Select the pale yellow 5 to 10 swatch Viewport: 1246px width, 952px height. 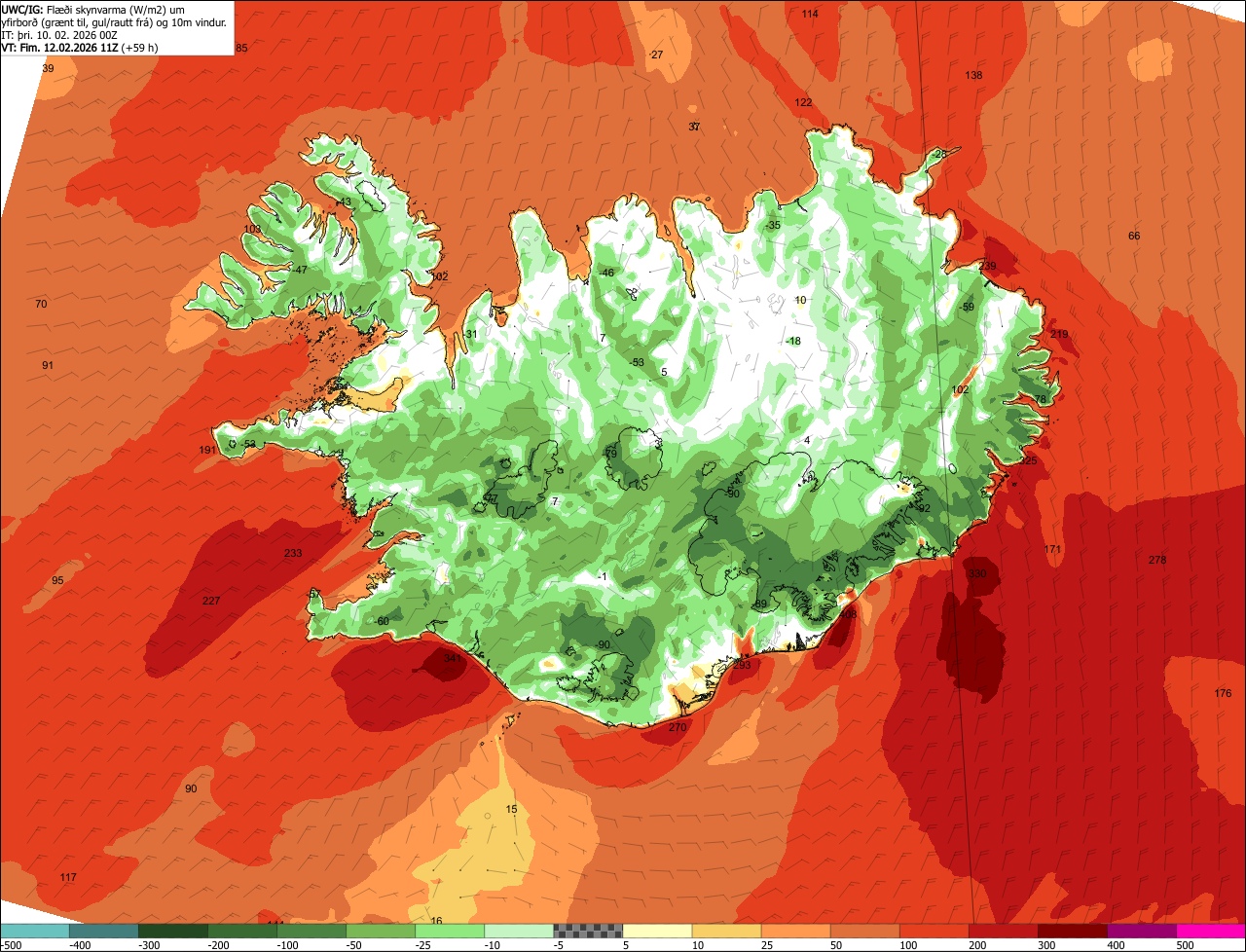coord(657,931)
